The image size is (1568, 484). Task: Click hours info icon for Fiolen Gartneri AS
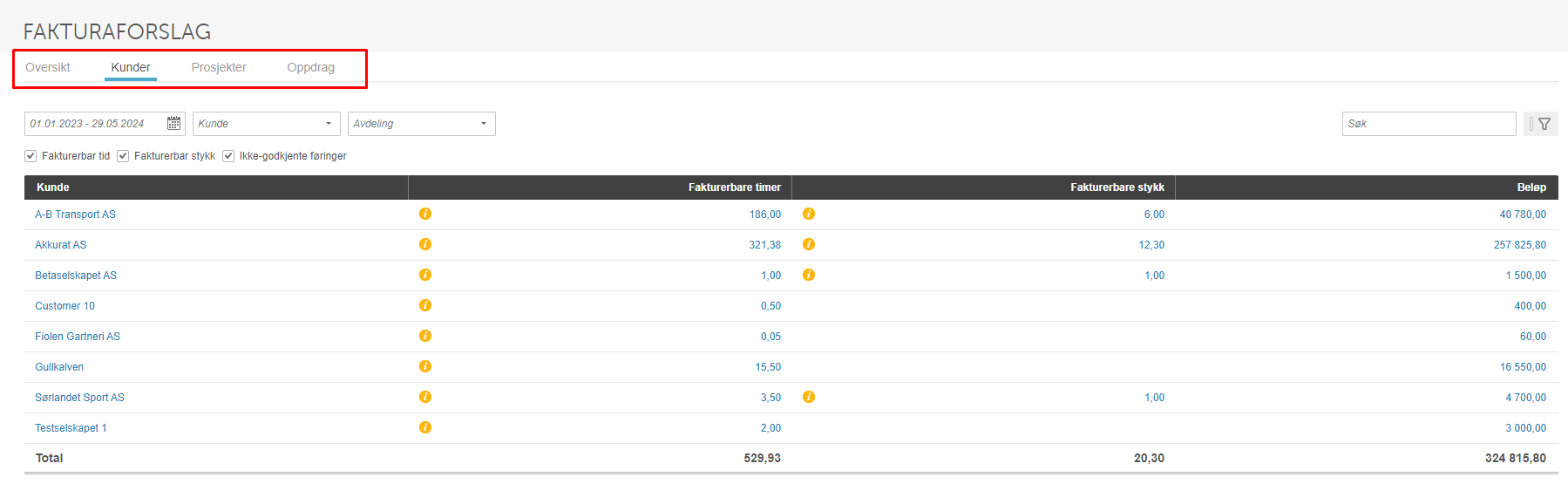click(425, 336)
